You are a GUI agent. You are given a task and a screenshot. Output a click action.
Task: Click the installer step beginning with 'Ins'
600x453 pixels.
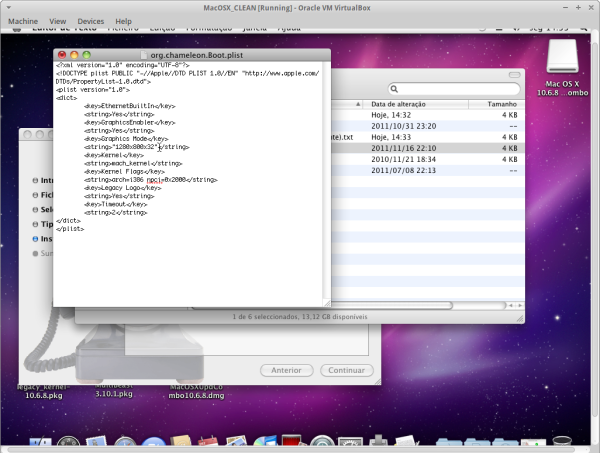(x=42, y=239)
